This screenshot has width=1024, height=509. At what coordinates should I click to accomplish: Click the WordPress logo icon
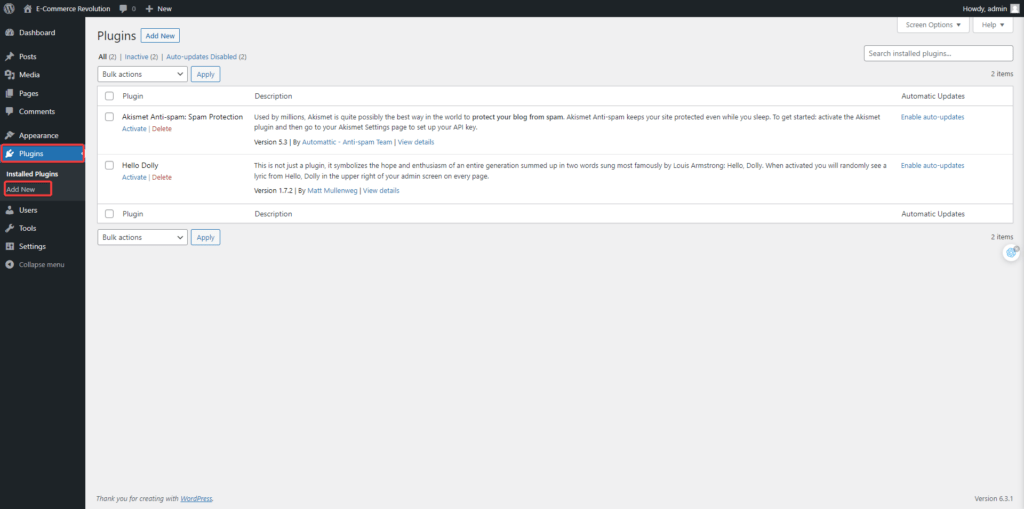(x=9, y=8)
